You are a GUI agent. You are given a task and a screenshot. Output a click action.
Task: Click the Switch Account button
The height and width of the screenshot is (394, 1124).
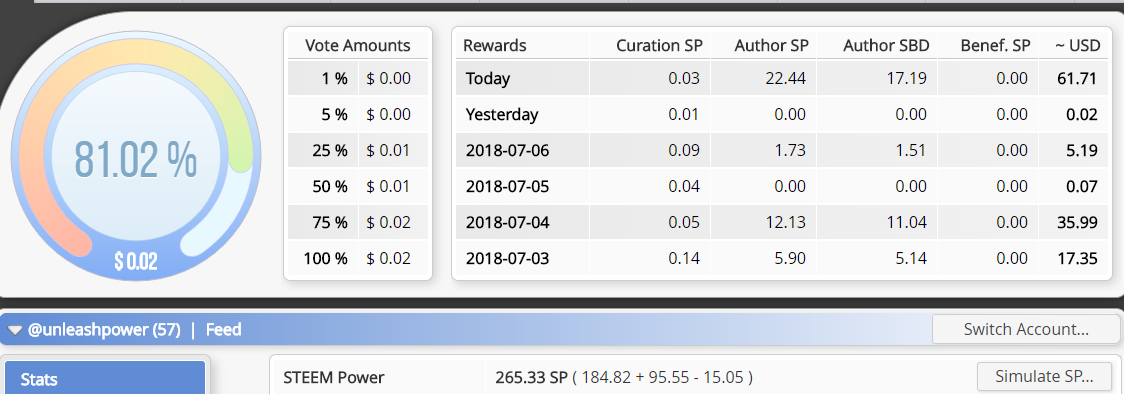tap(1026, 330)
